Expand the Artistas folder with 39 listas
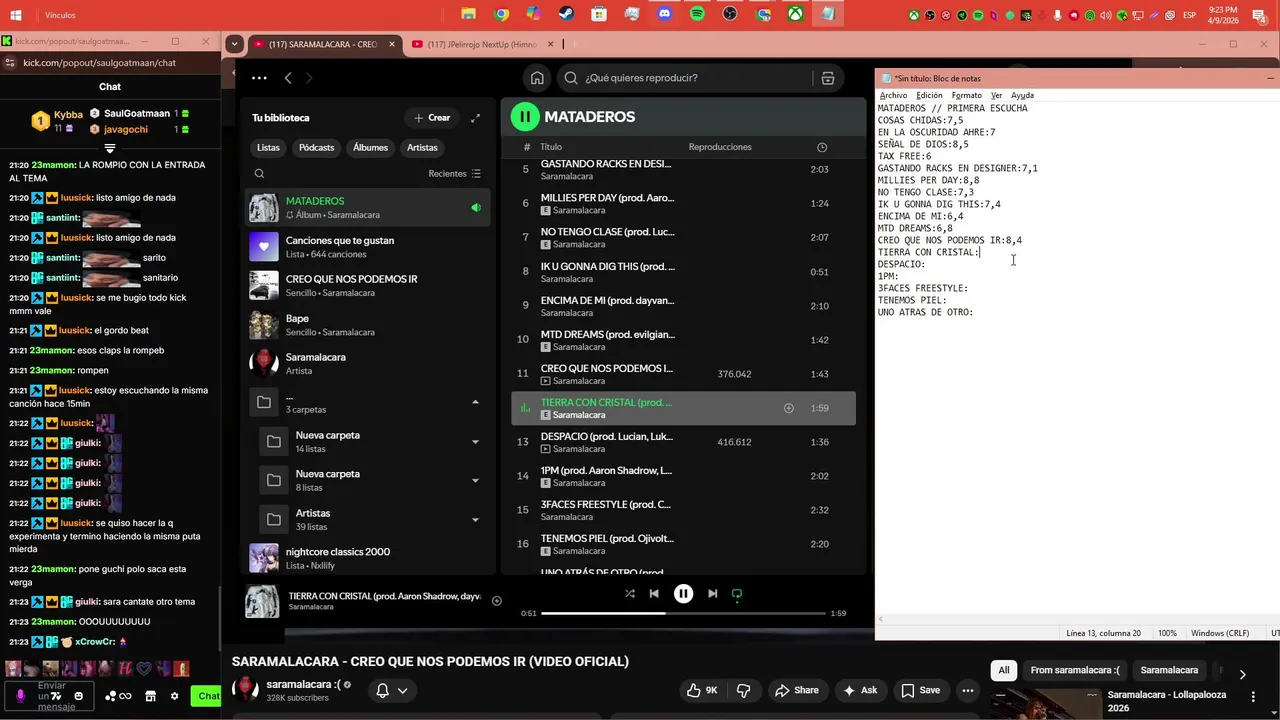 [475, 520]
